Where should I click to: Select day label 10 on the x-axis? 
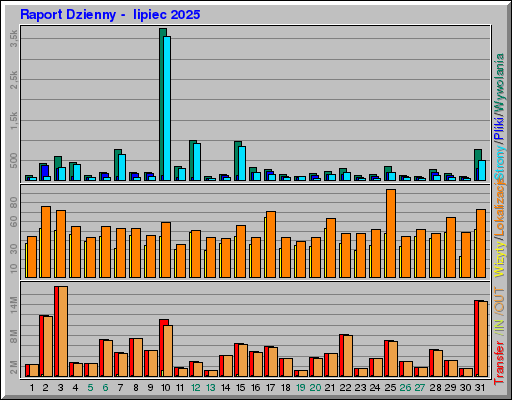165,388
